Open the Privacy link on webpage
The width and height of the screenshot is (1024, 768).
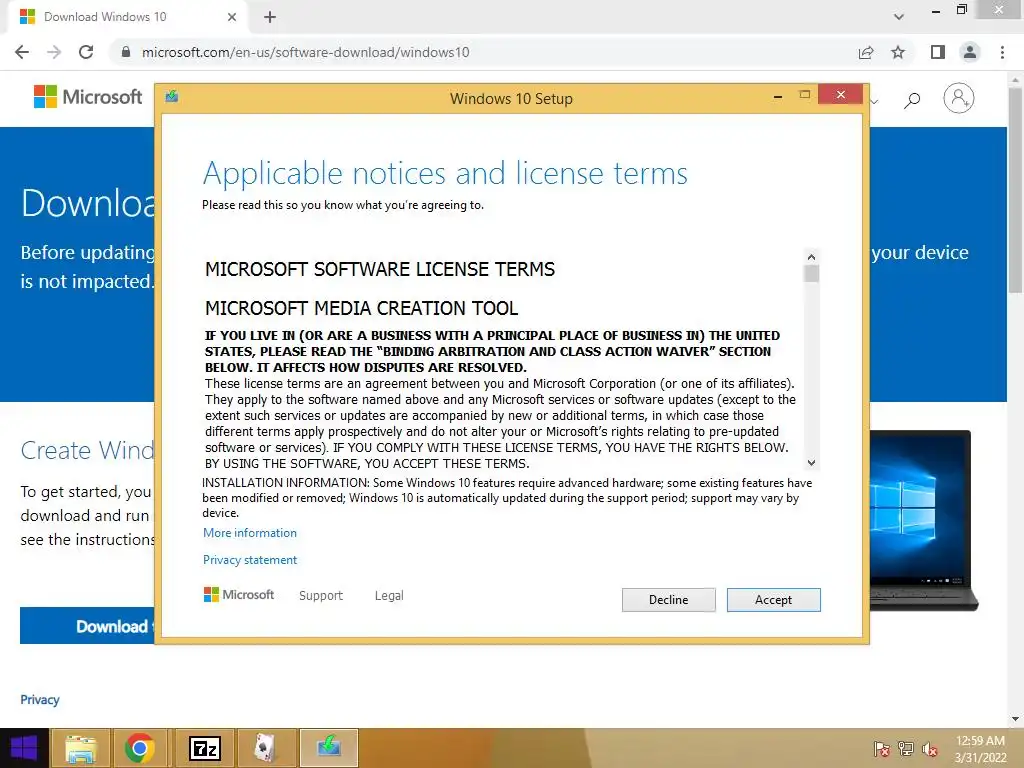[40, 699]
